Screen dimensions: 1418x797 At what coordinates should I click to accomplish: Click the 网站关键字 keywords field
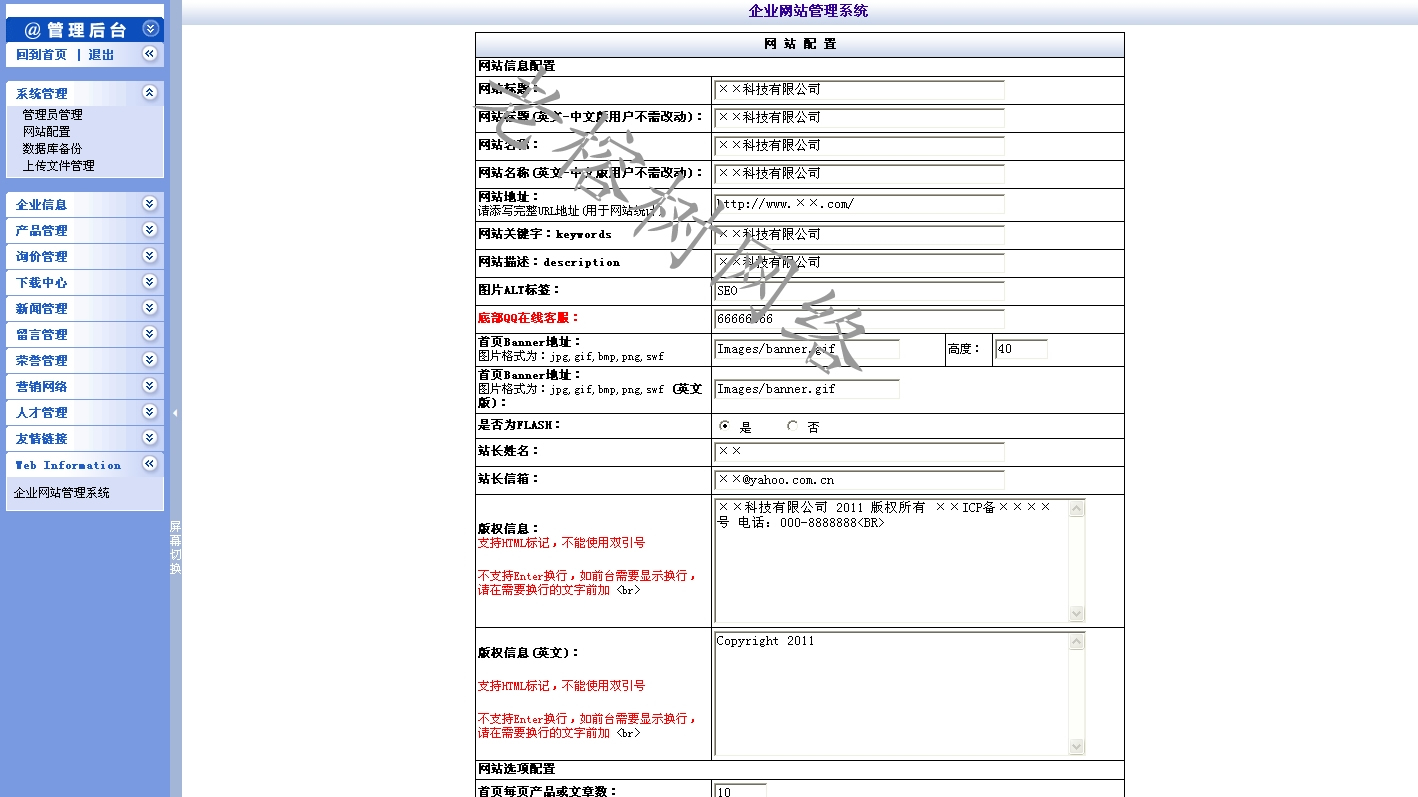point(859,235)
